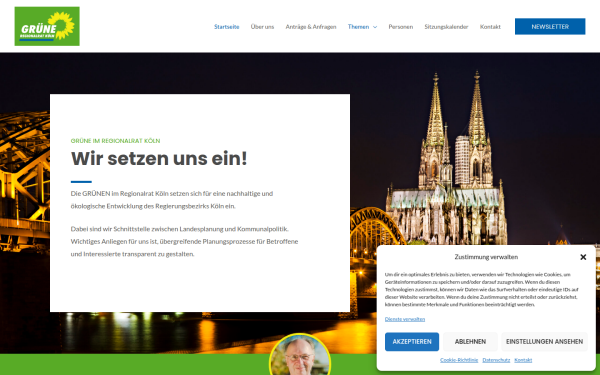
Task: Click the Newsletter button
Action: tap(550, 26)
